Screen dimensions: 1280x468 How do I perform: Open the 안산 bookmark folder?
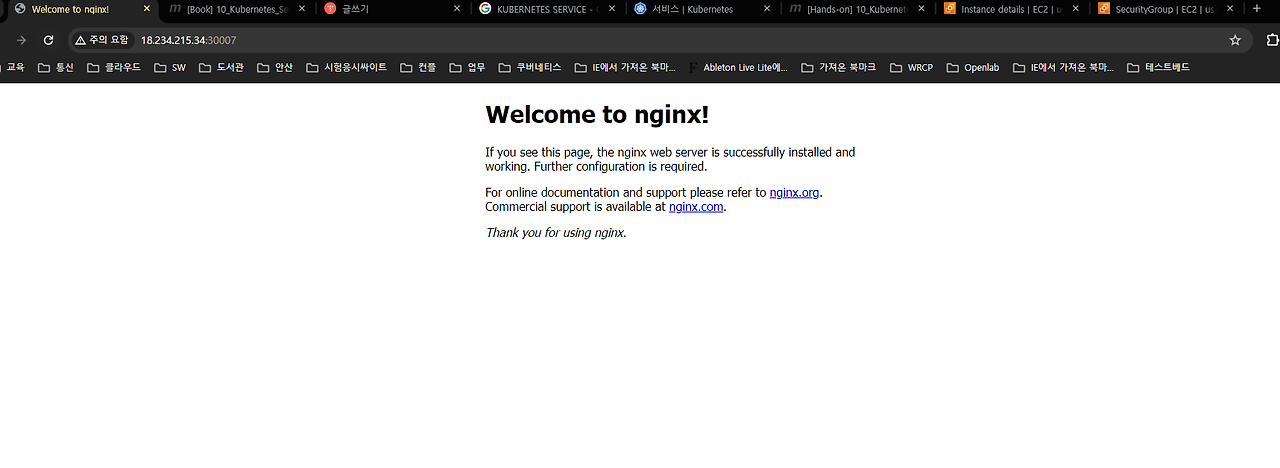[275, 68]
